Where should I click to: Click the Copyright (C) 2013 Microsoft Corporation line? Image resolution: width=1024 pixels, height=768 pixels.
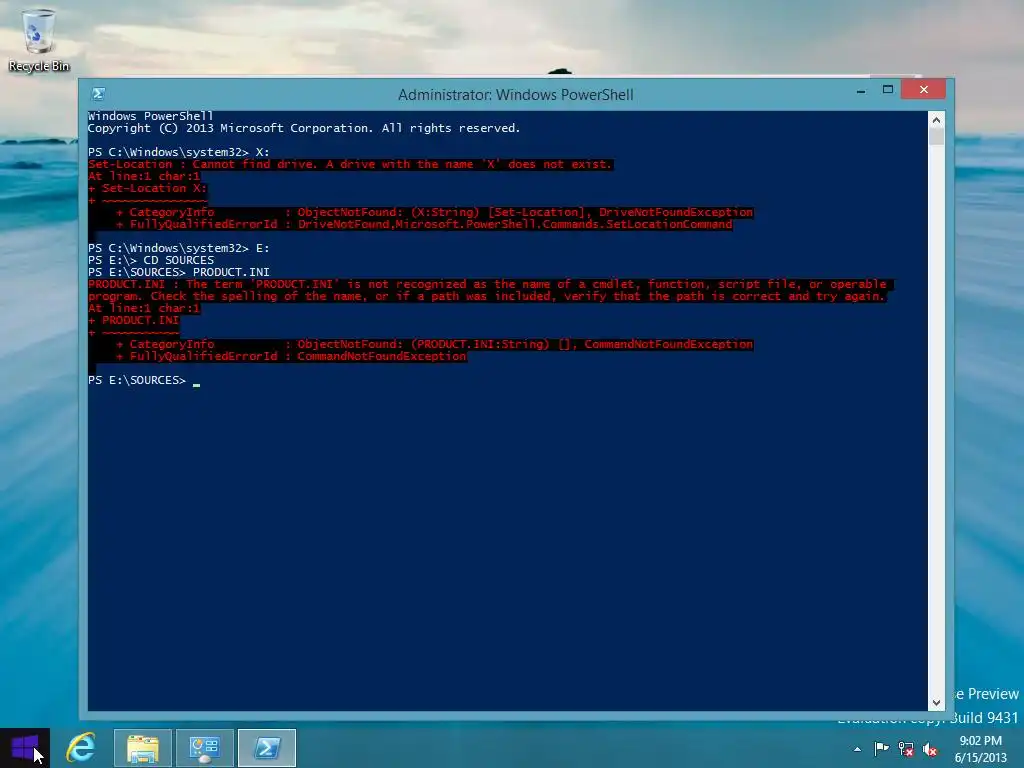point(304,128)
